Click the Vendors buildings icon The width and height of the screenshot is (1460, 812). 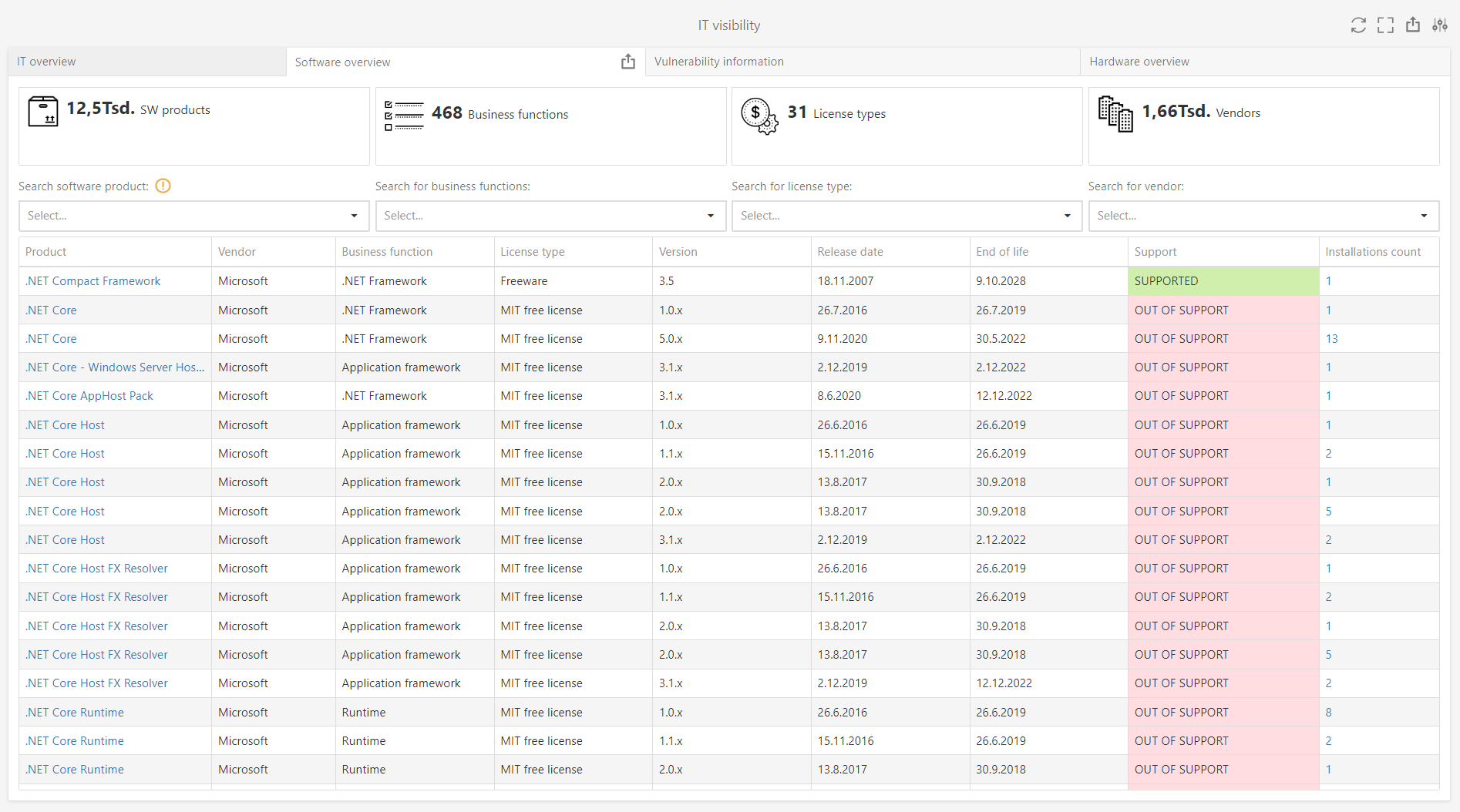tap(1115, 113)
